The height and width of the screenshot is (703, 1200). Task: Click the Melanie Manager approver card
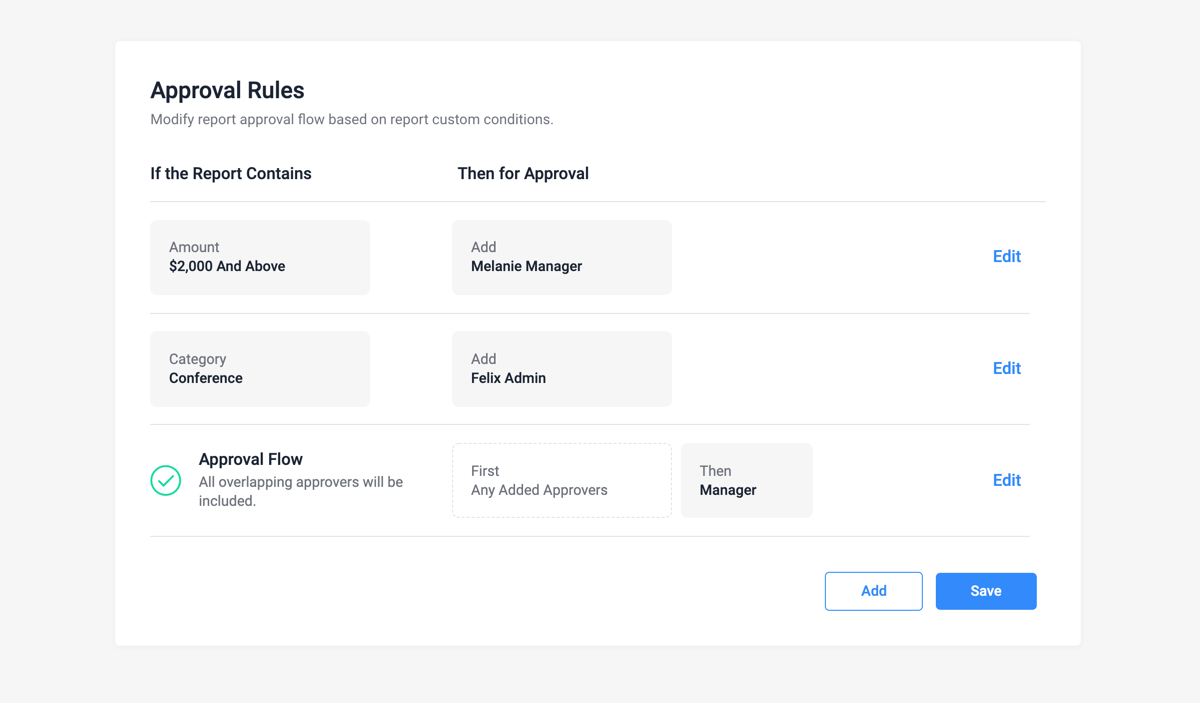point(561,257)
